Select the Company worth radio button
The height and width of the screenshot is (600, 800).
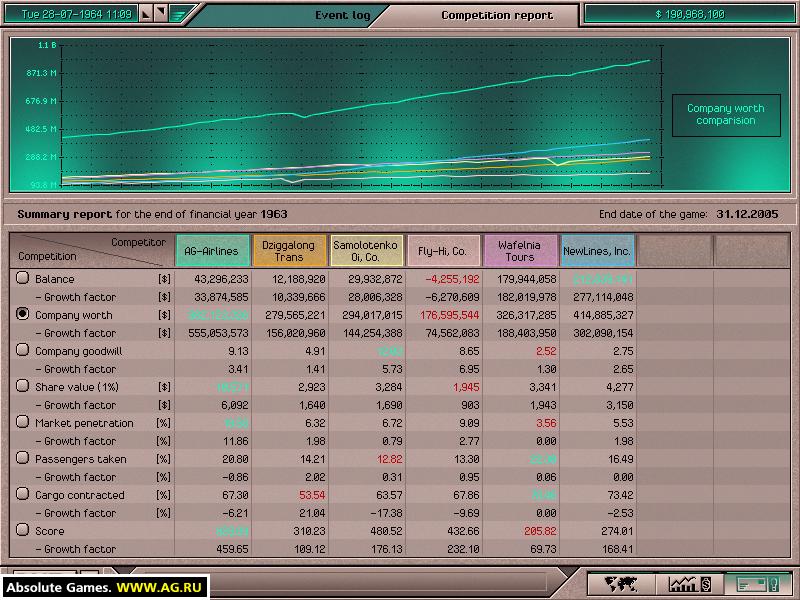pos(22,315)
